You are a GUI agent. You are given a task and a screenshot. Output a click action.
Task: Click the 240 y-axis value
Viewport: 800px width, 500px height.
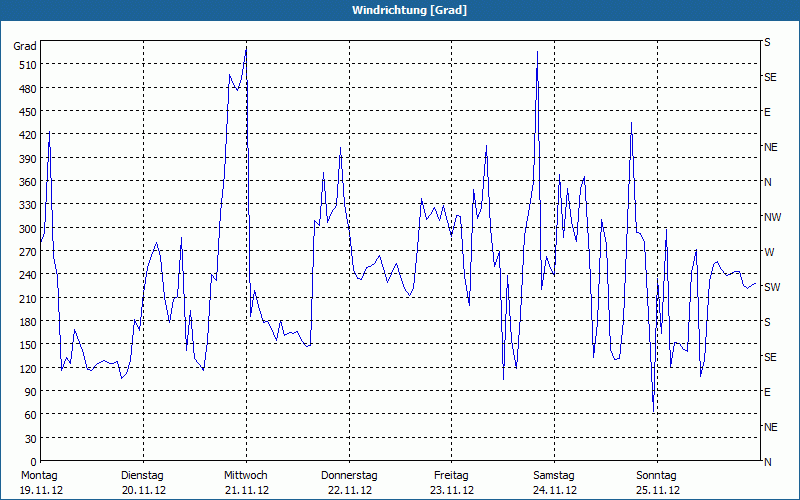[28, 275]
